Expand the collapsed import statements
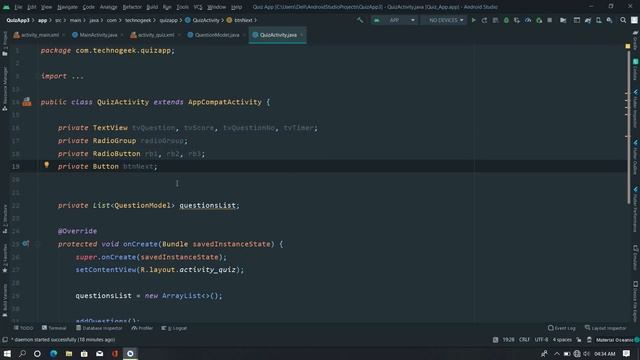 (77, 76)
